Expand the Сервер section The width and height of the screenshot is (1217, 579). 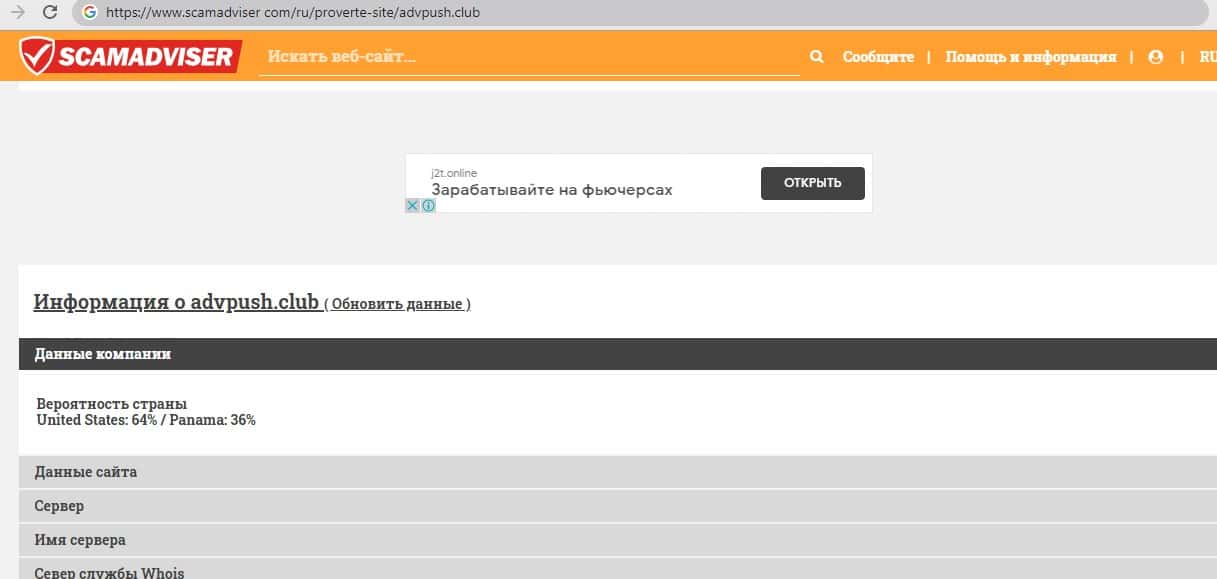617,506
